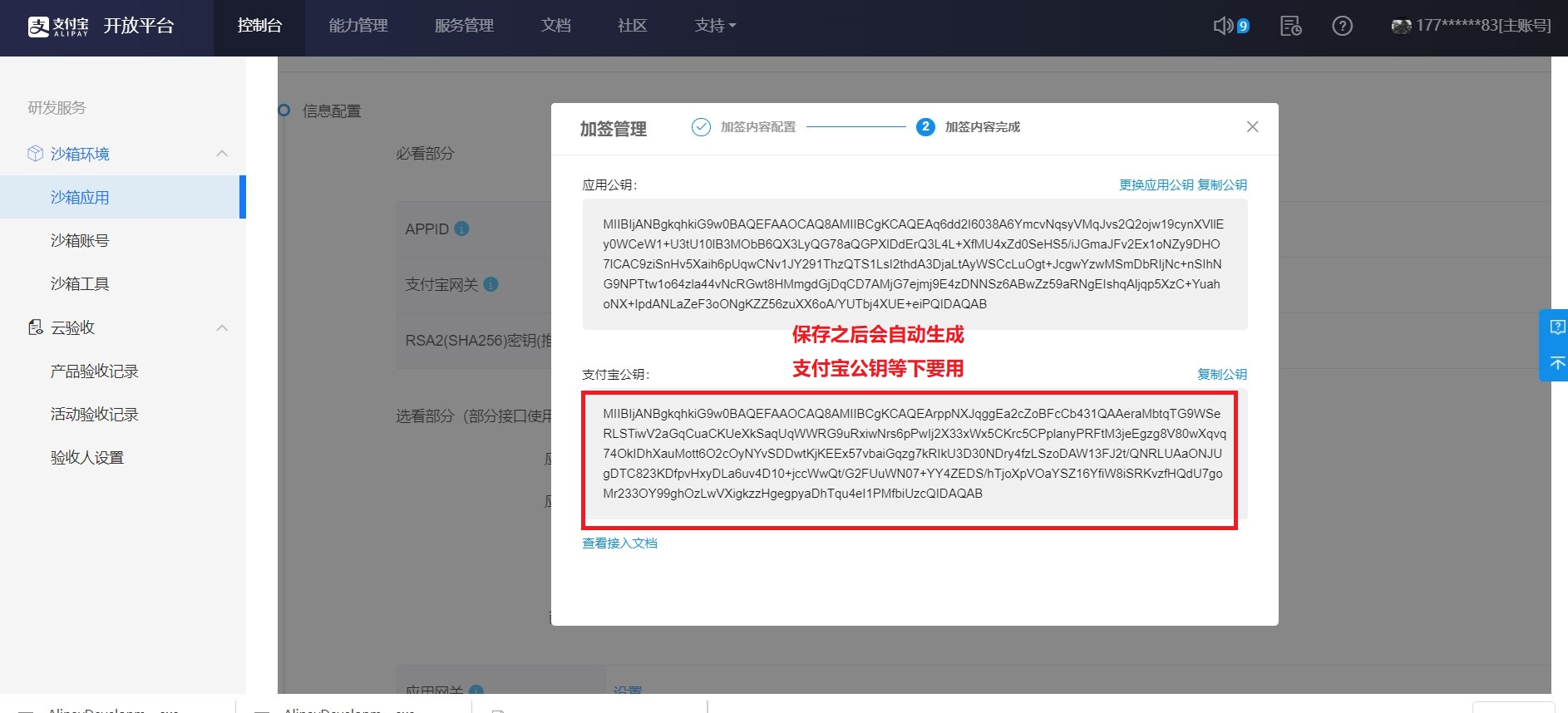Click the application public key text box
Image resolution: width=1568 pixels, height=713 pixels.
point(915,265)
